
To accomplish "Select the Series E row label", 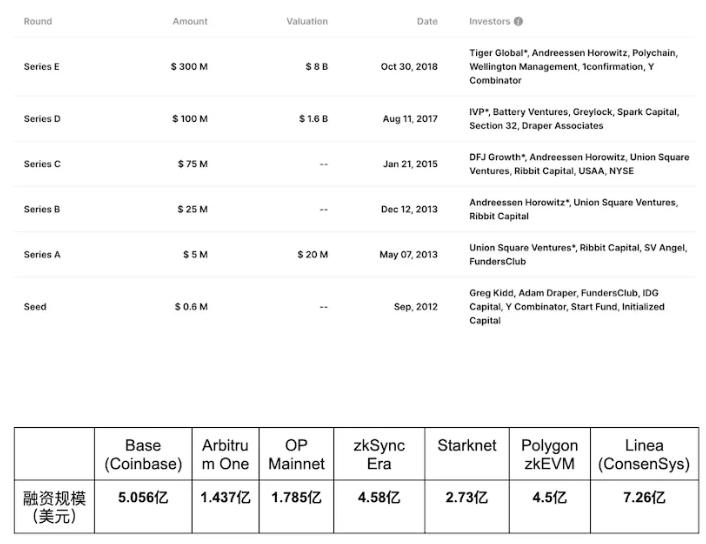I will point(41,67).
